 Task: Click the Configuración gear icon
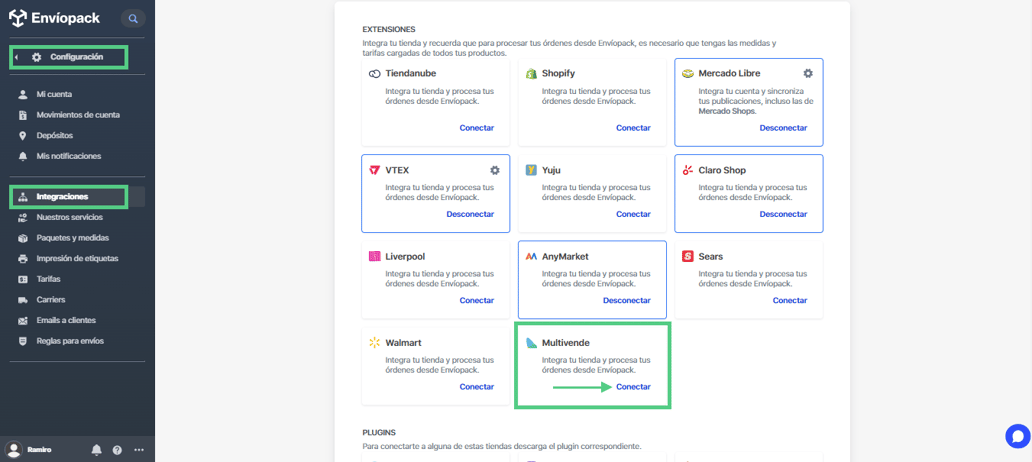[37, 57]
